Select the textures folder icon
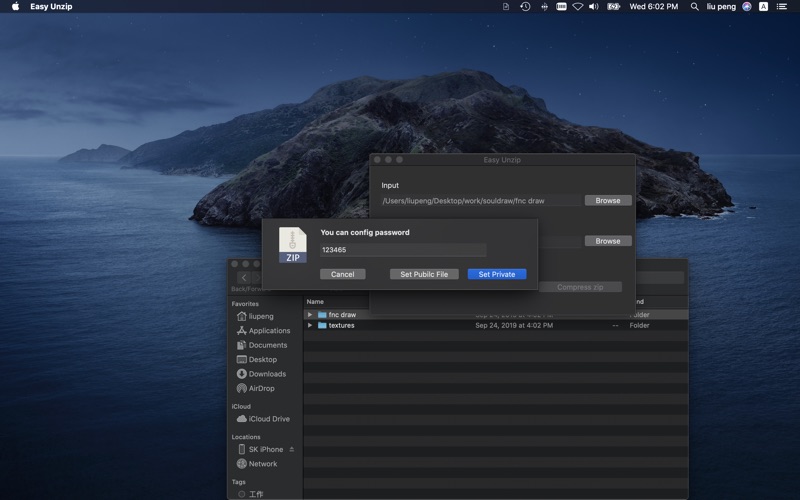 tap(322, 325)
